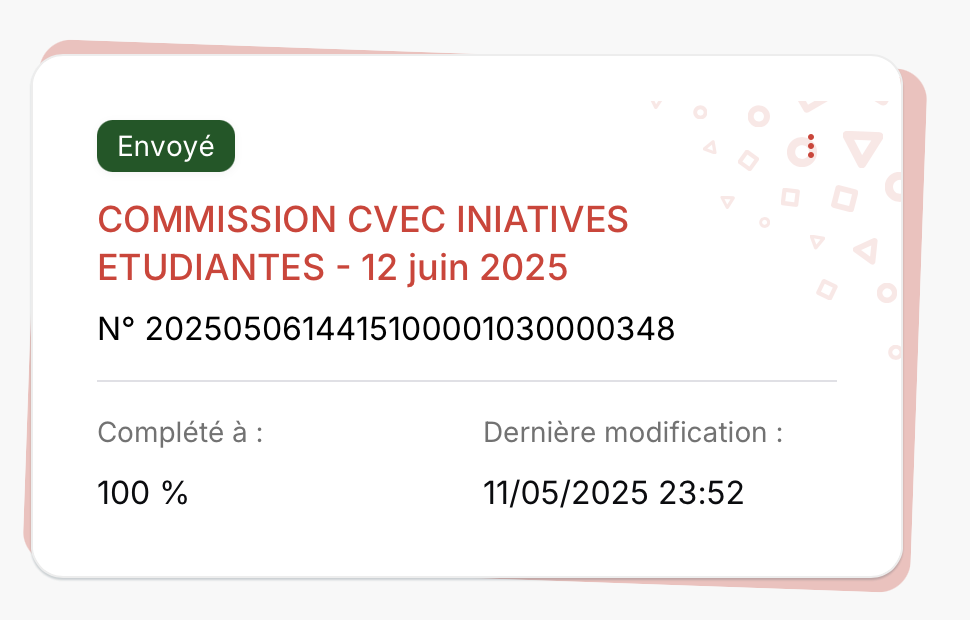Click the green Envoyé status badge
The width and height of the screenshot is (970, 620).
tap(166, 146)
